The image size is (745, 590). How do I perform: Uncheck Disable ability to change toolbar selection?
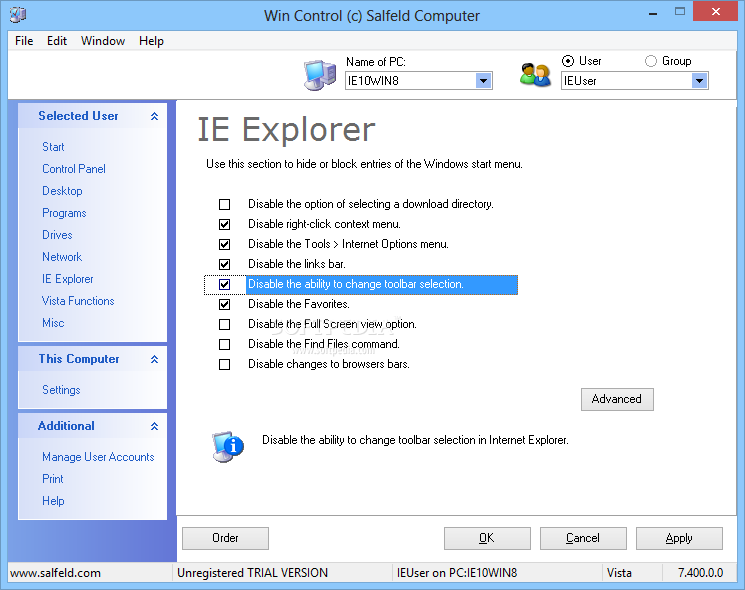224,284
